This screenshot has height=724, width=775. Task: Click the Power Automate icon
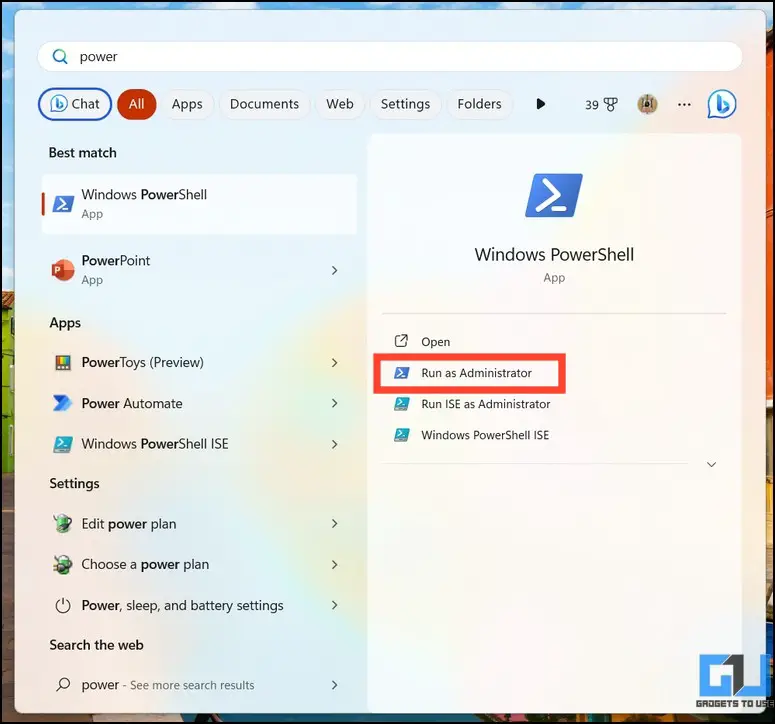click(63, 403)
